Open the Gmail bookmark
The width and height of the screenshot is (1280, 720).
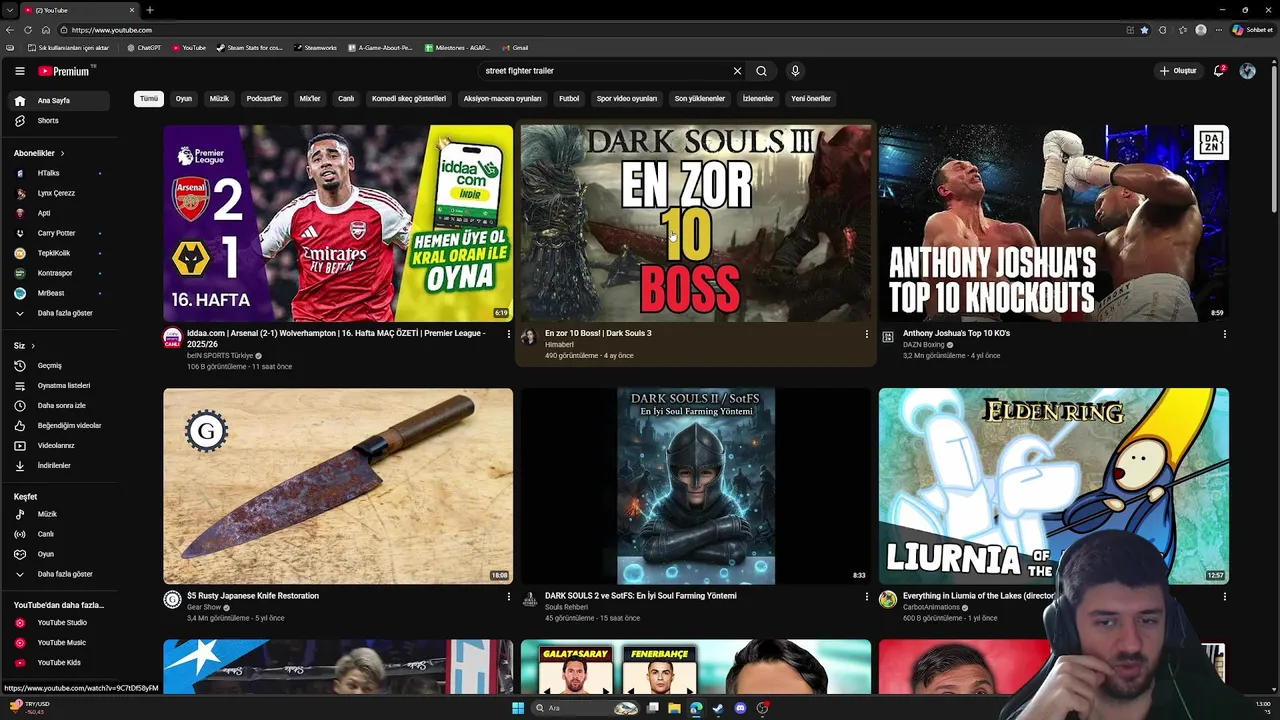[515, 48]
